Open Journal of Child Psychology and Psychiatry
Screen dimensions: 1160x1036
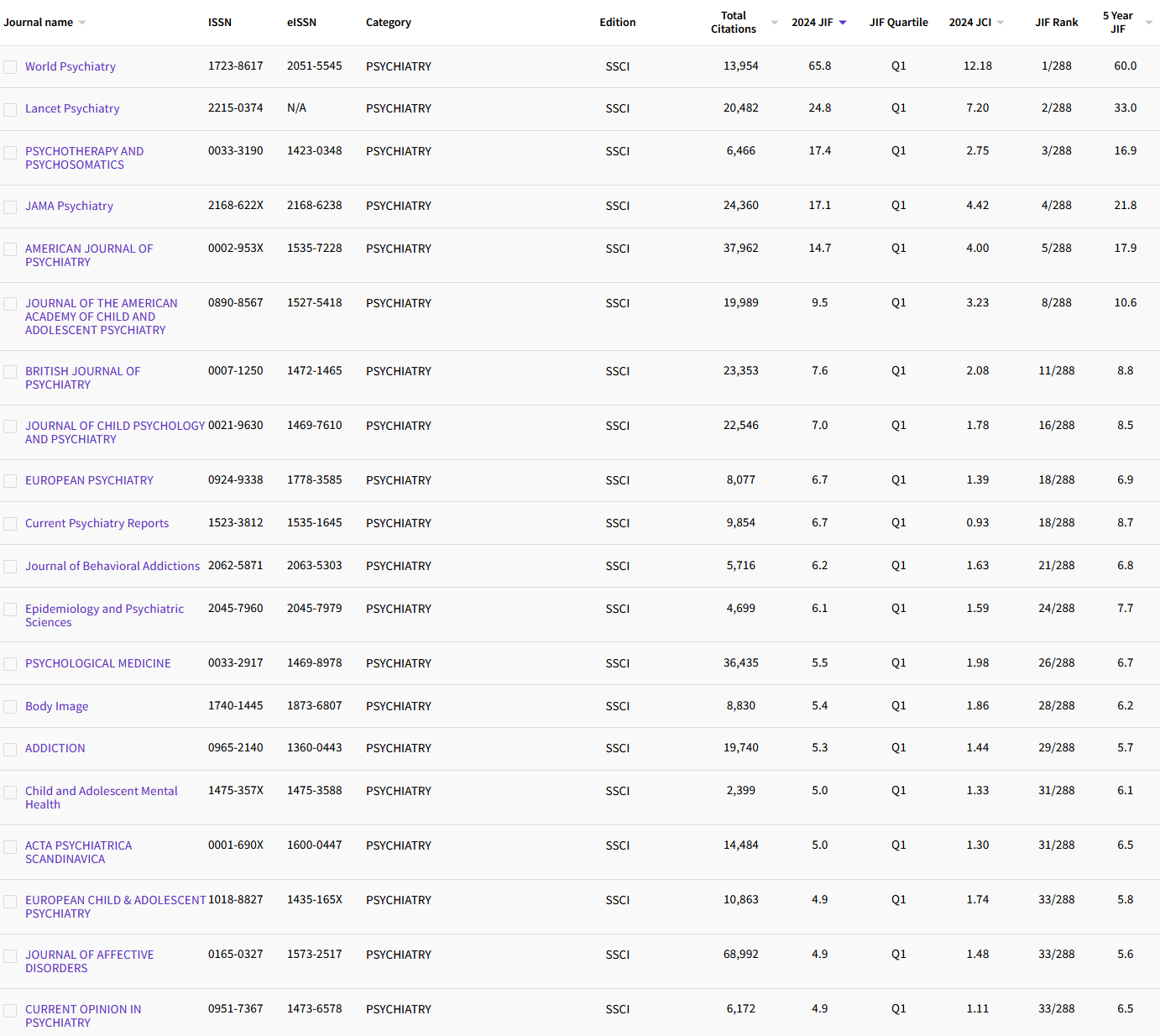115,432
